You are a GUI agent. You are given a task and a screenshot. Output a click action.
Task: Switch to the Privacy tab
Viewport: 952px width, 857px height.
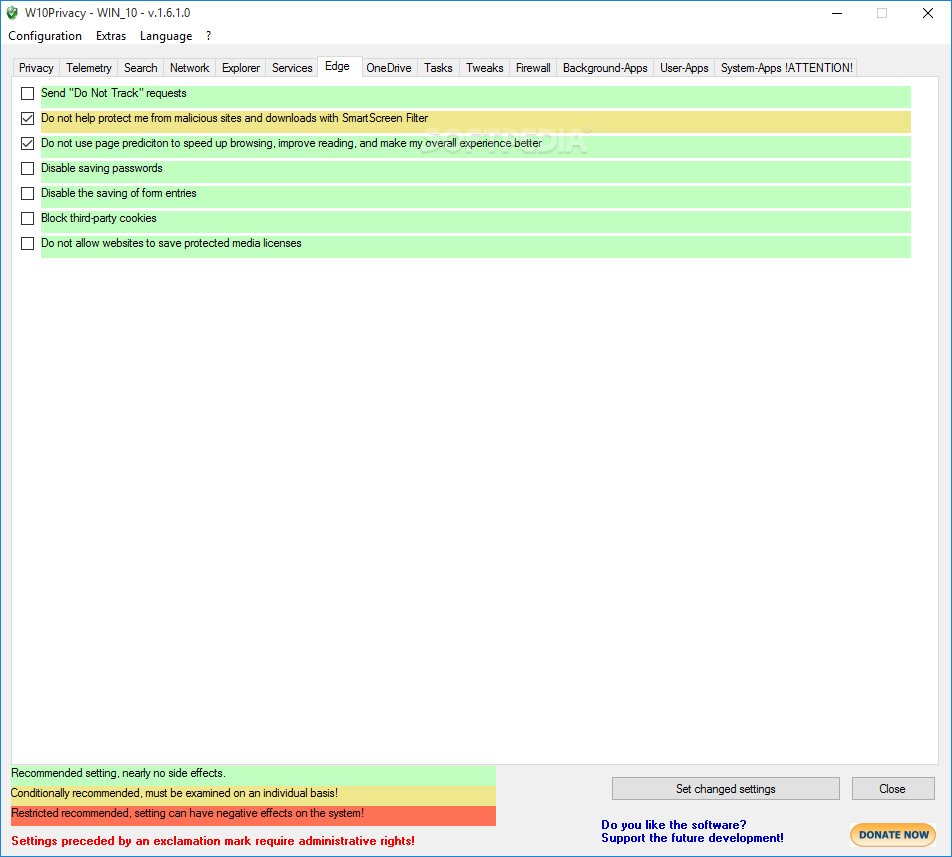(36, 68)
